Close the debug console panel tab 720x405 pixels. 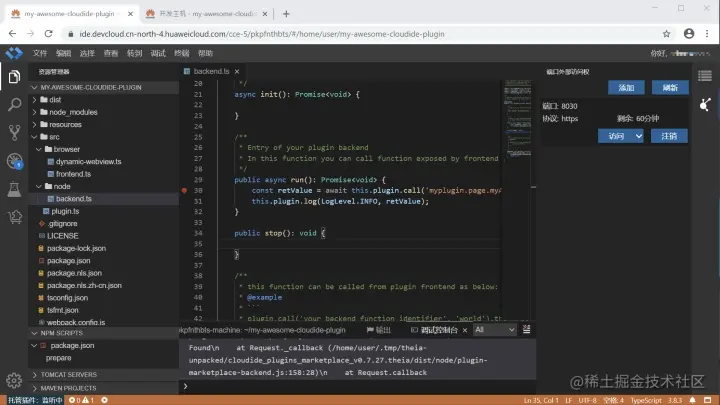(x=465, y=330)
